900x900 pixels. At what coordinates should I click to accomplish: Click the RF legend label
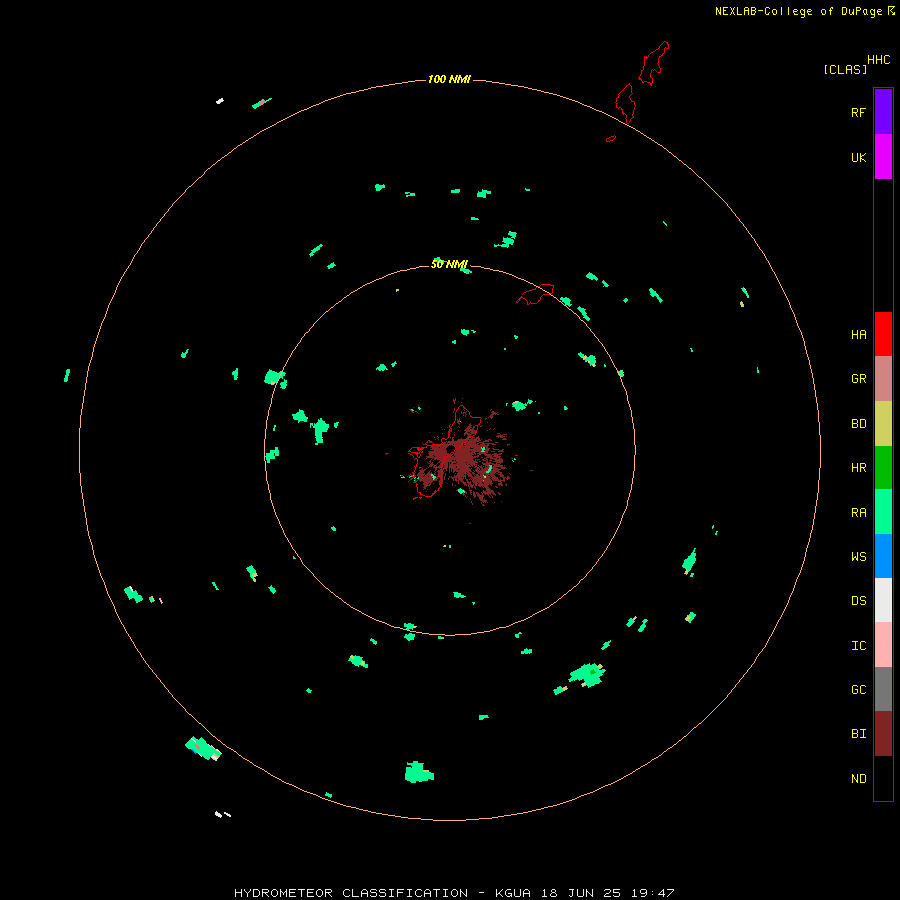(858, 112)
